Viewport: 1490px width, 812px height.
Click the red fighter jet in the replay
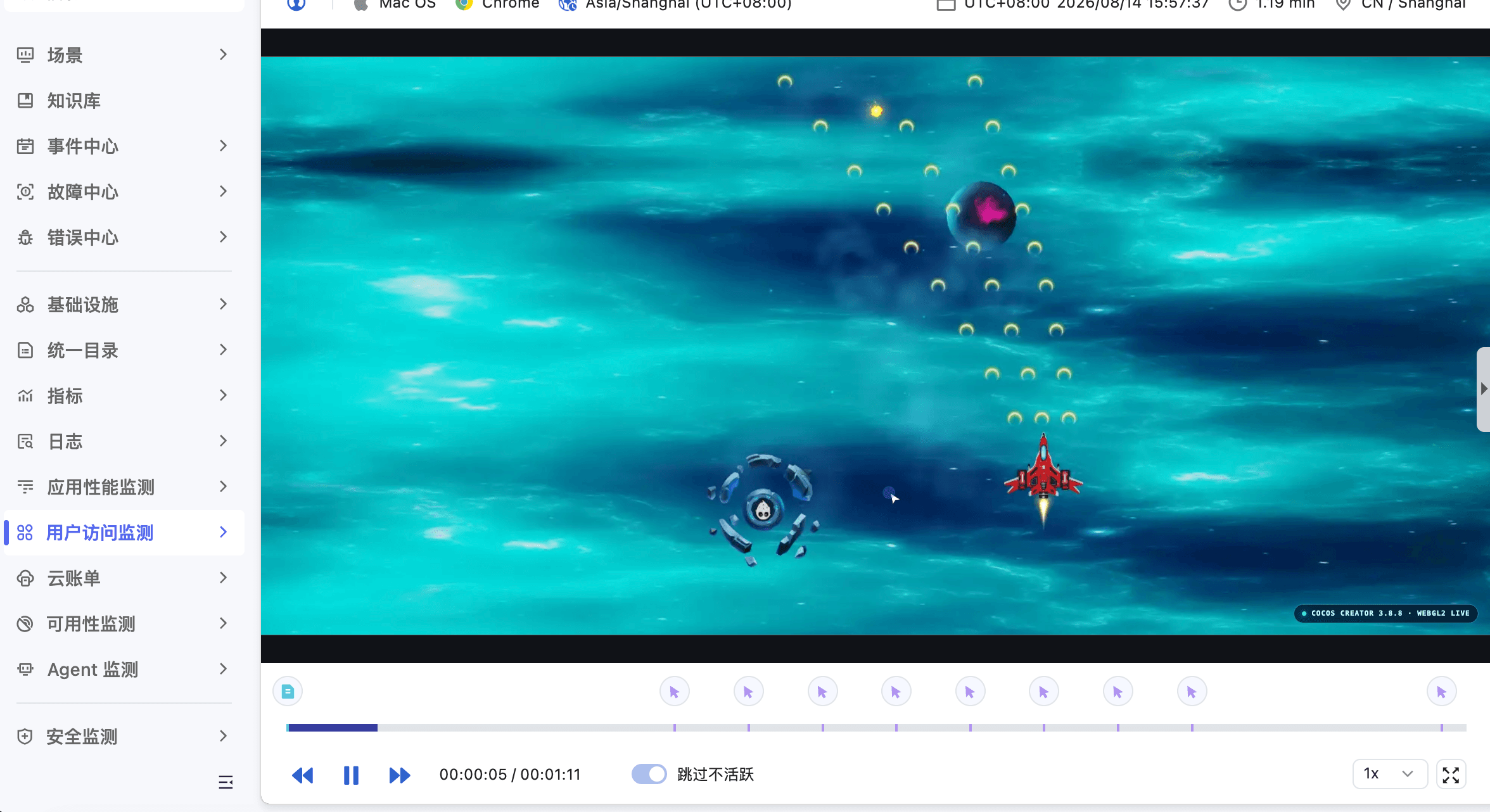1043,480
